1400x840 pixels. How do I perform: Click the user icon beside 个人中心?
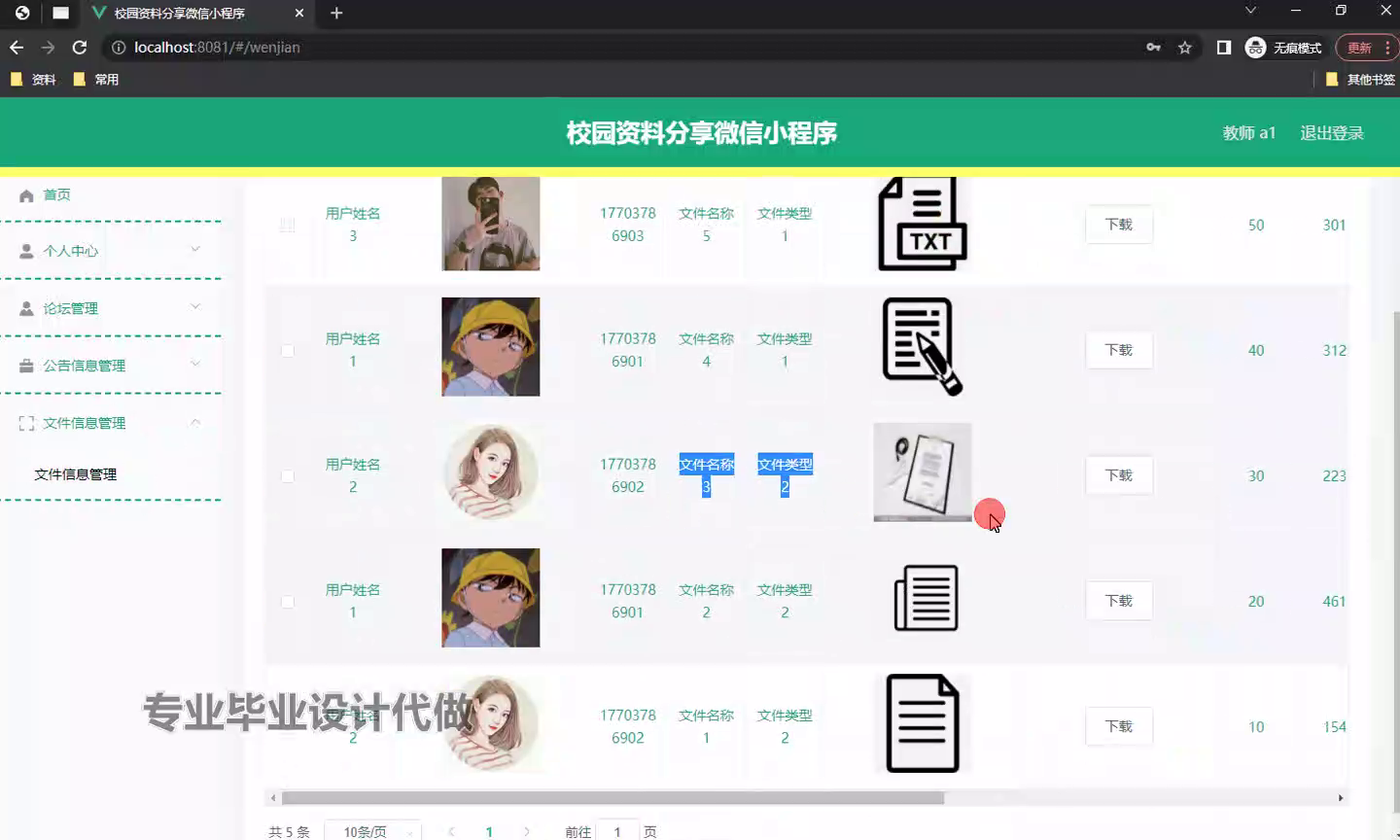pyautogui.click(x=26, y=251)
